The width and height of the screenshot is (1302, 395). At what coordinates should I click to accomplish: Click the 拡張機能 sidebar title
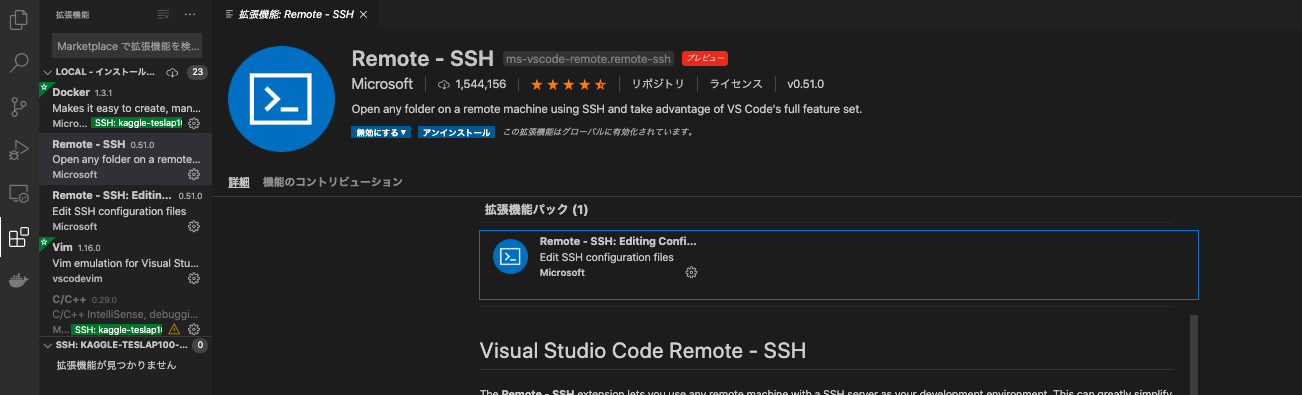pos(73,15)
